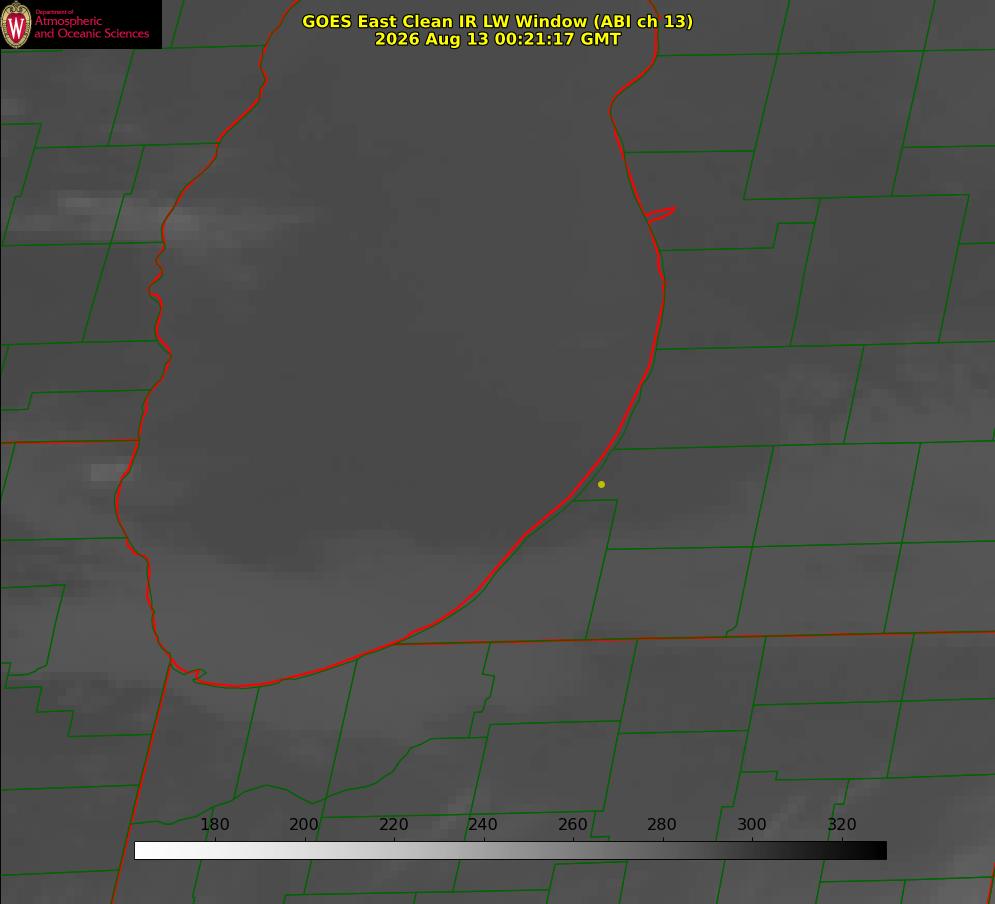Image resolution: width=995 pixels, height=904 pixels.
Task: Click the 240 label on colorbar
Action: [483, 824]
